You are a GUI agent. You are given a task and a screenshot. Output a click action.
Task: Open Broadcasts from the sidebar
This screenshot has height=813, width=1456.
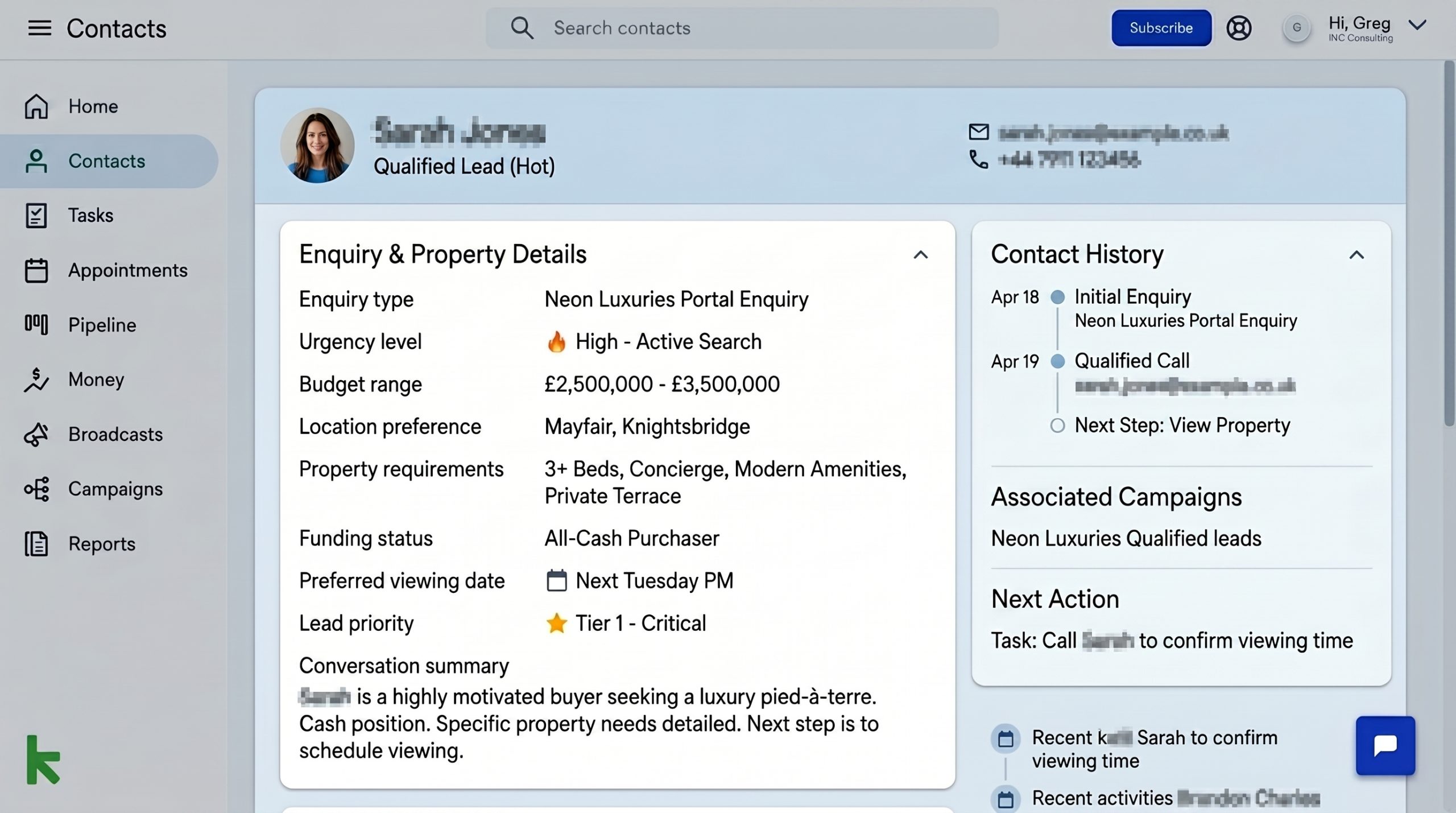pyautogui.click(x=114, y=434)
